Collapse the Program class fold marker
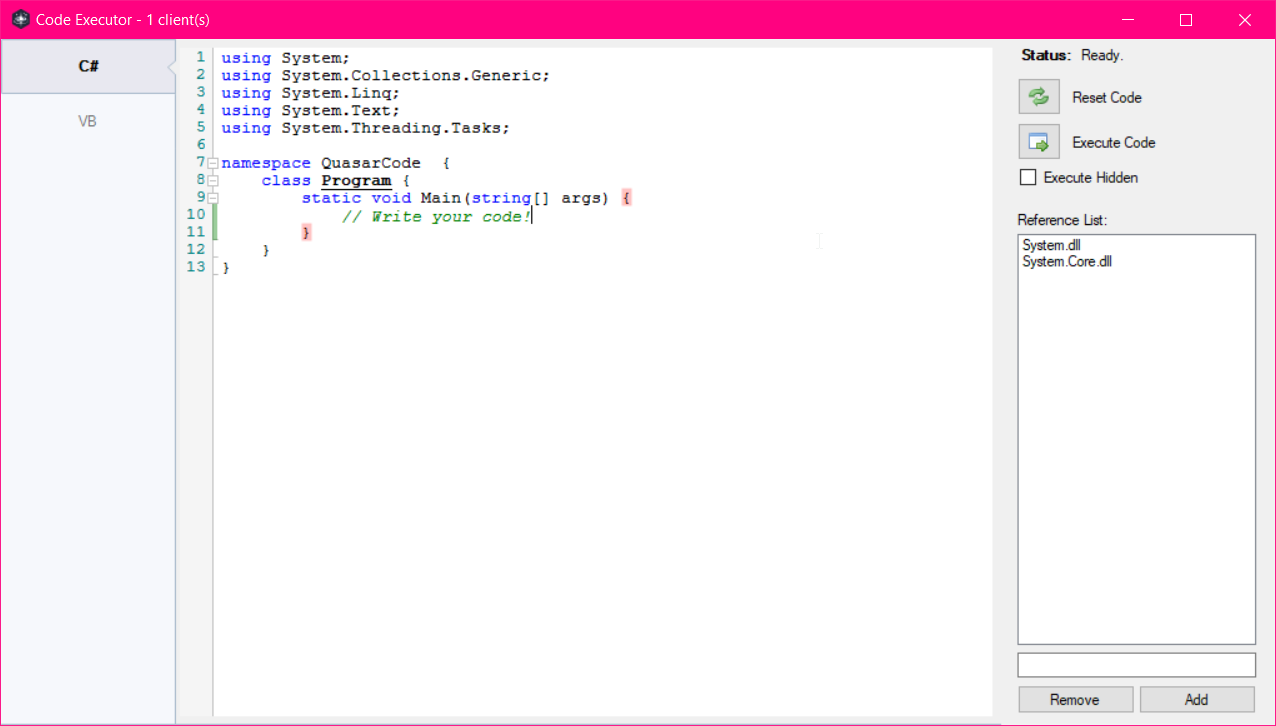Image resolution: width=1276 pixels, height=726 pixels. coord(212,181)
